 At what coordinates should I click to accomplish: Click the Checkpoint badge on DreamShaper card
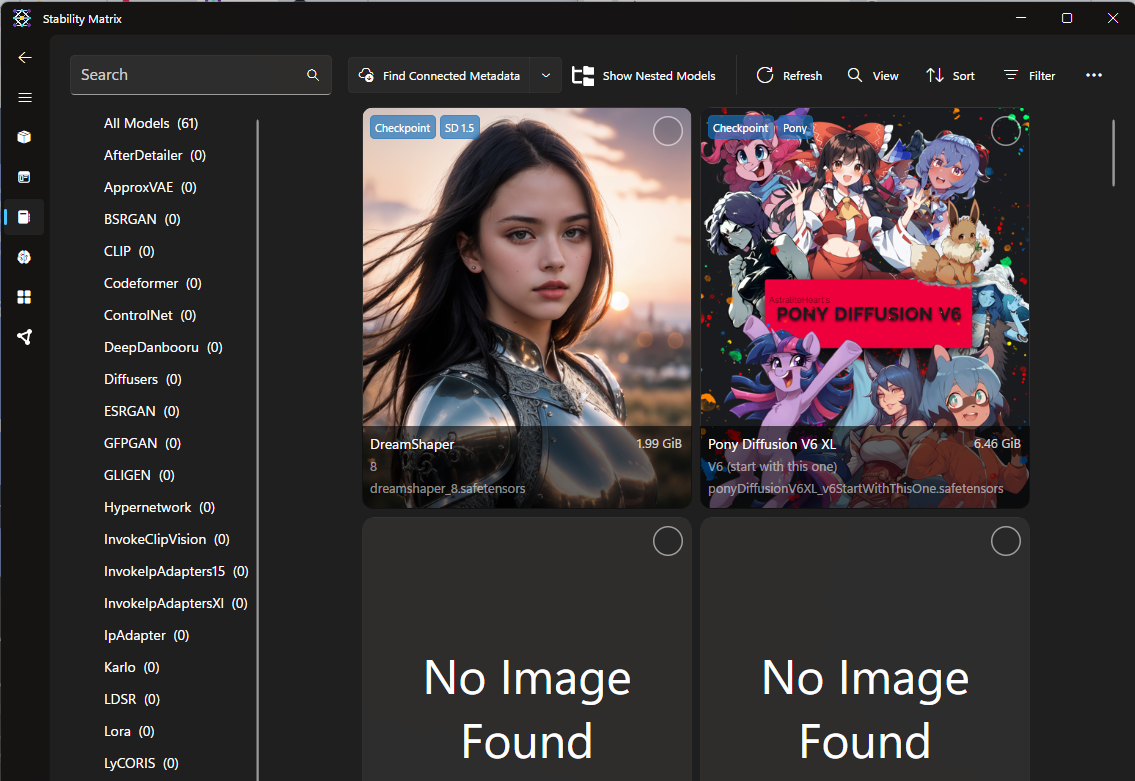click(402, 127)
